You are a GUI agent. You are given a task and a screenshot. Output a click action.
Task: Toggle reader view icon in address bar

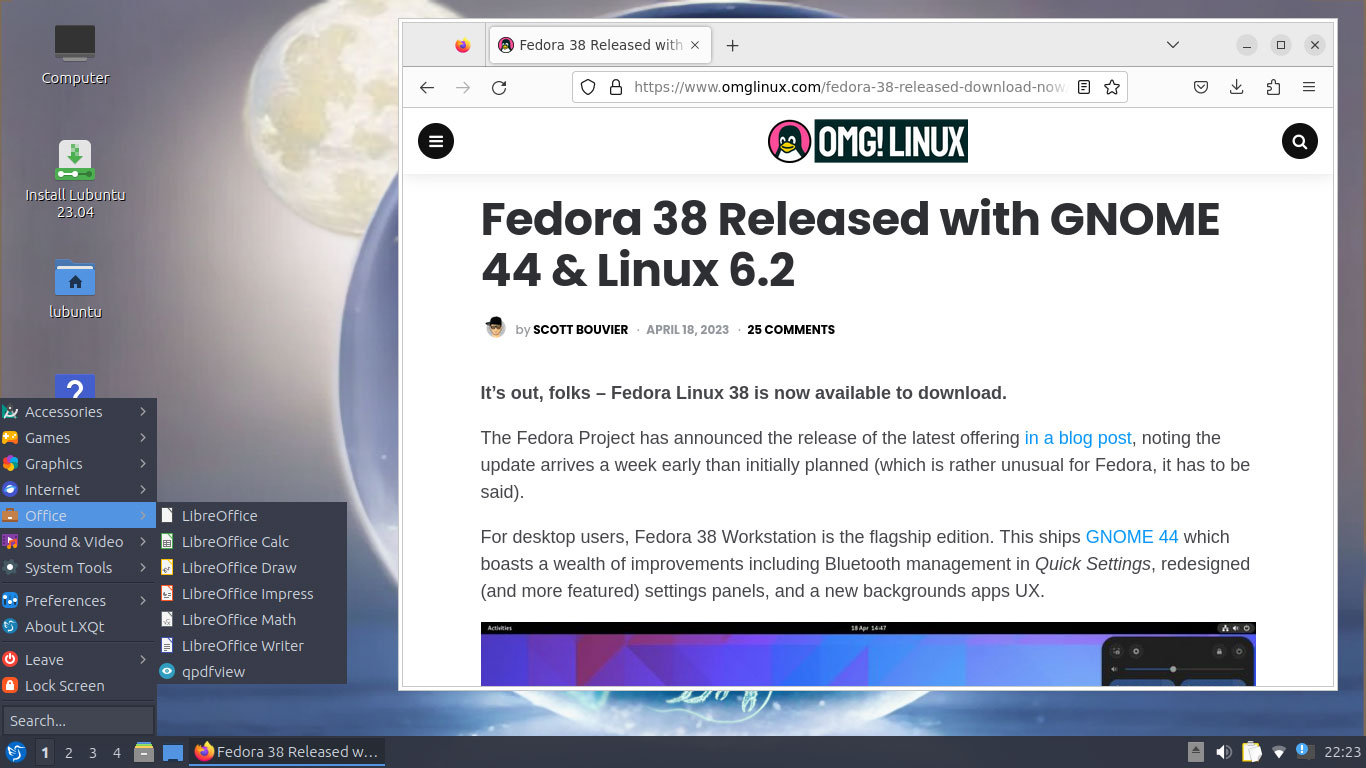tap(1084, 87)
